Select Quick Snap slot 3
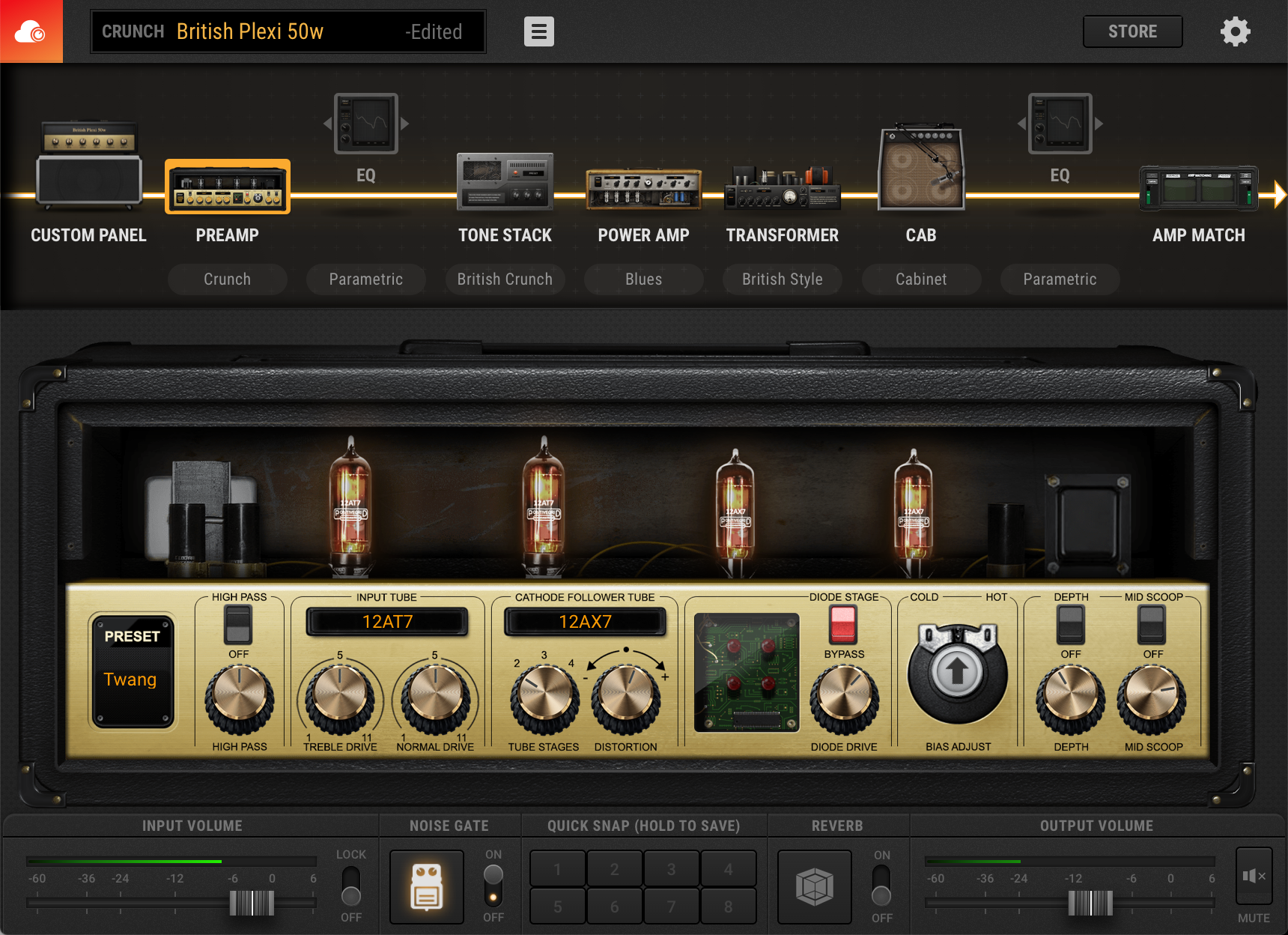This screenshot has height=935, width=1288. pyautogui.click(x=670, y=869)
